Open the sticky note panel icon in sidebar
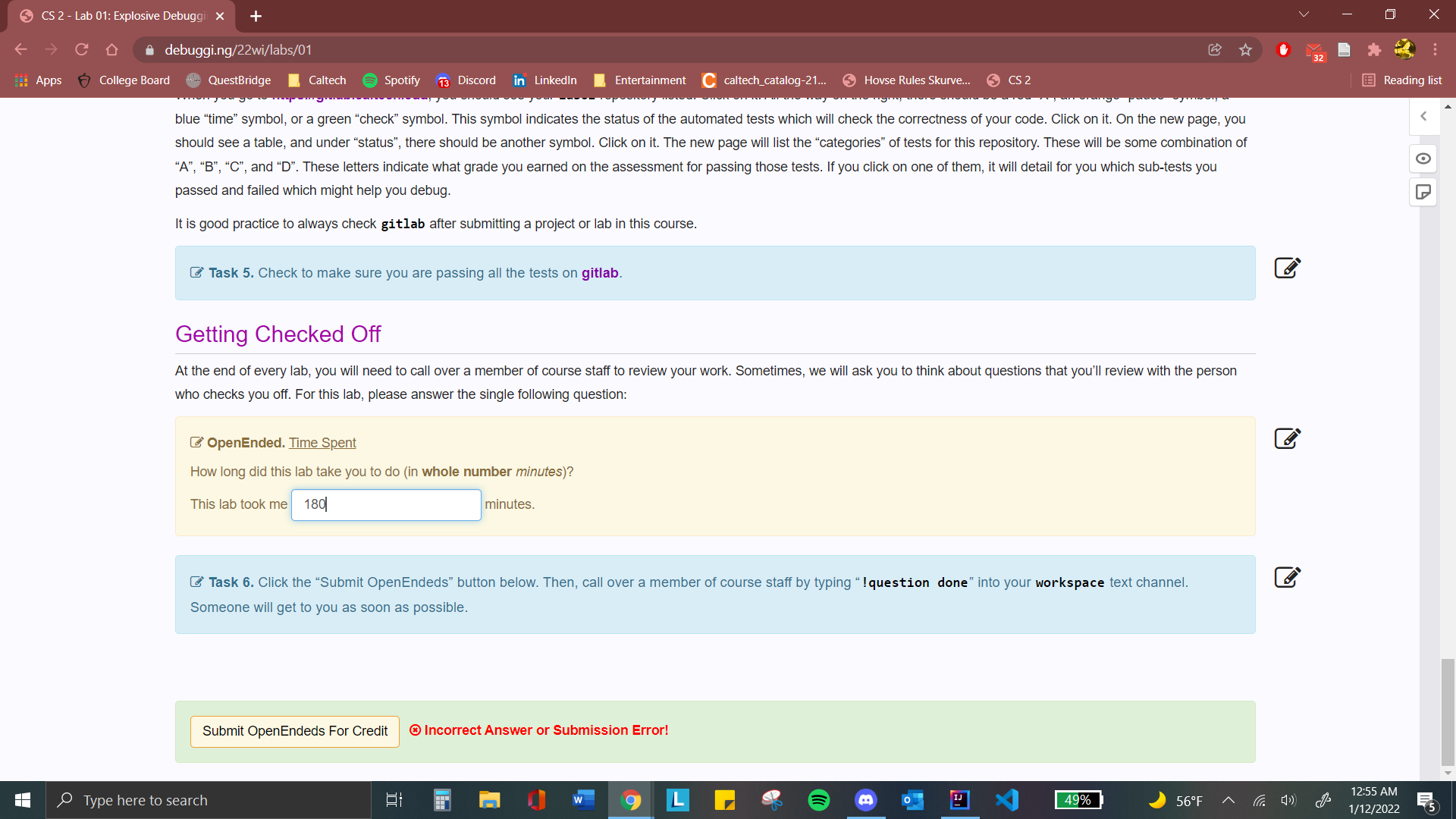The image size is (1456, 819). [x=1423, y=193]
